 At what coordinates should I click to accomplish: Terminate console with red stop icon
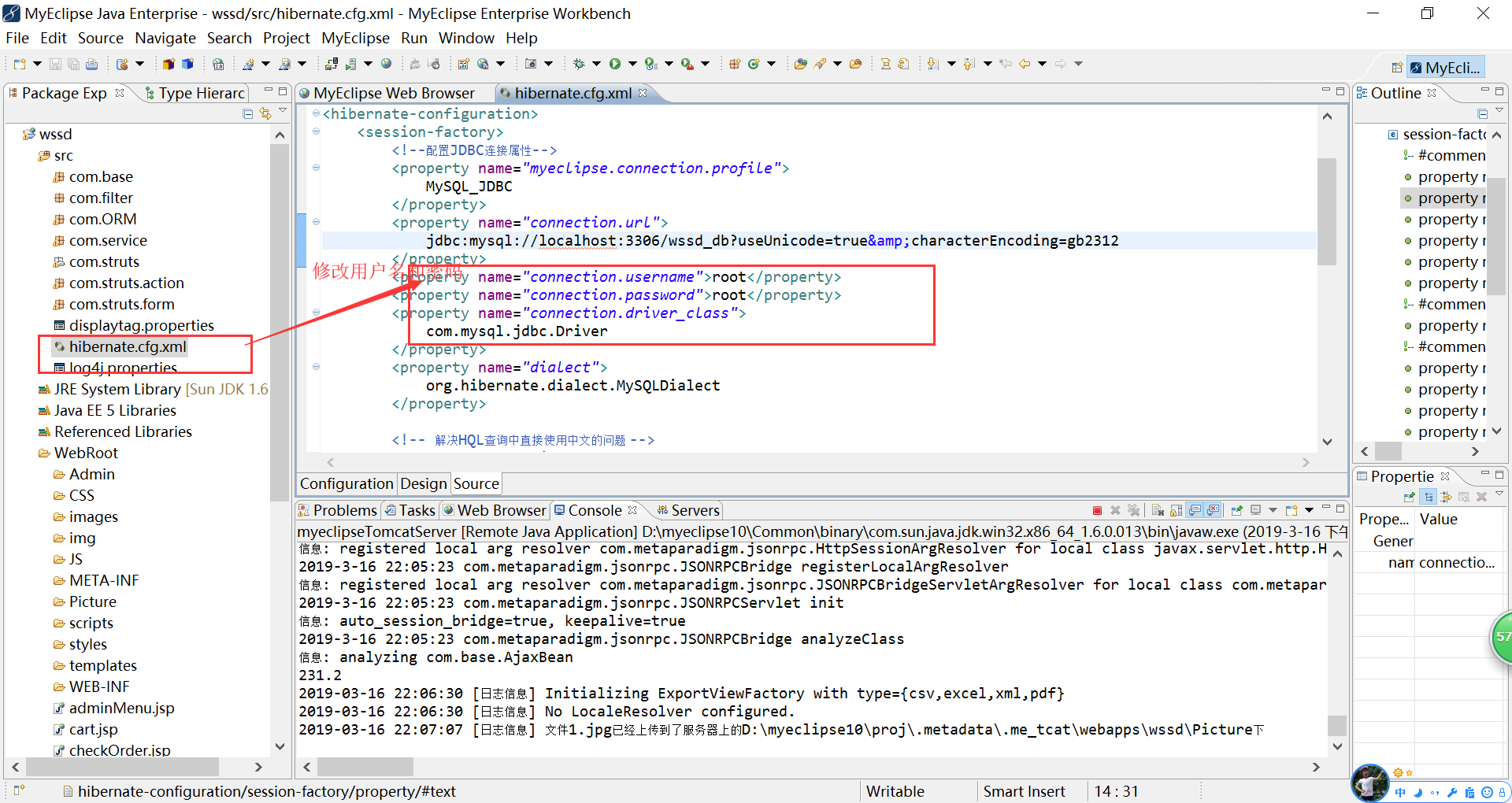[1097, 510]
